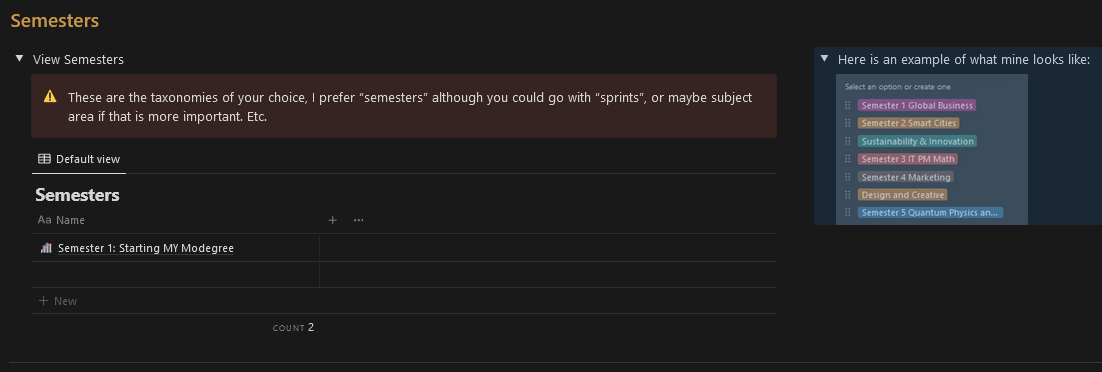This screenshot has width=1102, height=372.
Task: Open the three-dots column options menu
Action: [x=358, y=220]
